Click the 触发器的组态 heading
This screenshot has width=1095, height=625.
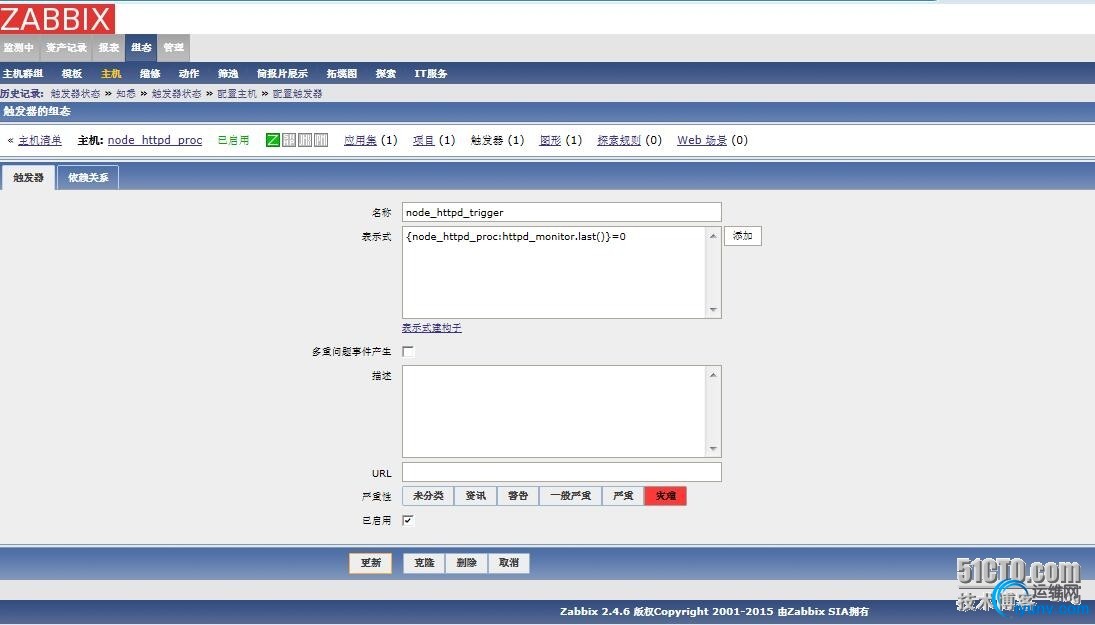36,111
